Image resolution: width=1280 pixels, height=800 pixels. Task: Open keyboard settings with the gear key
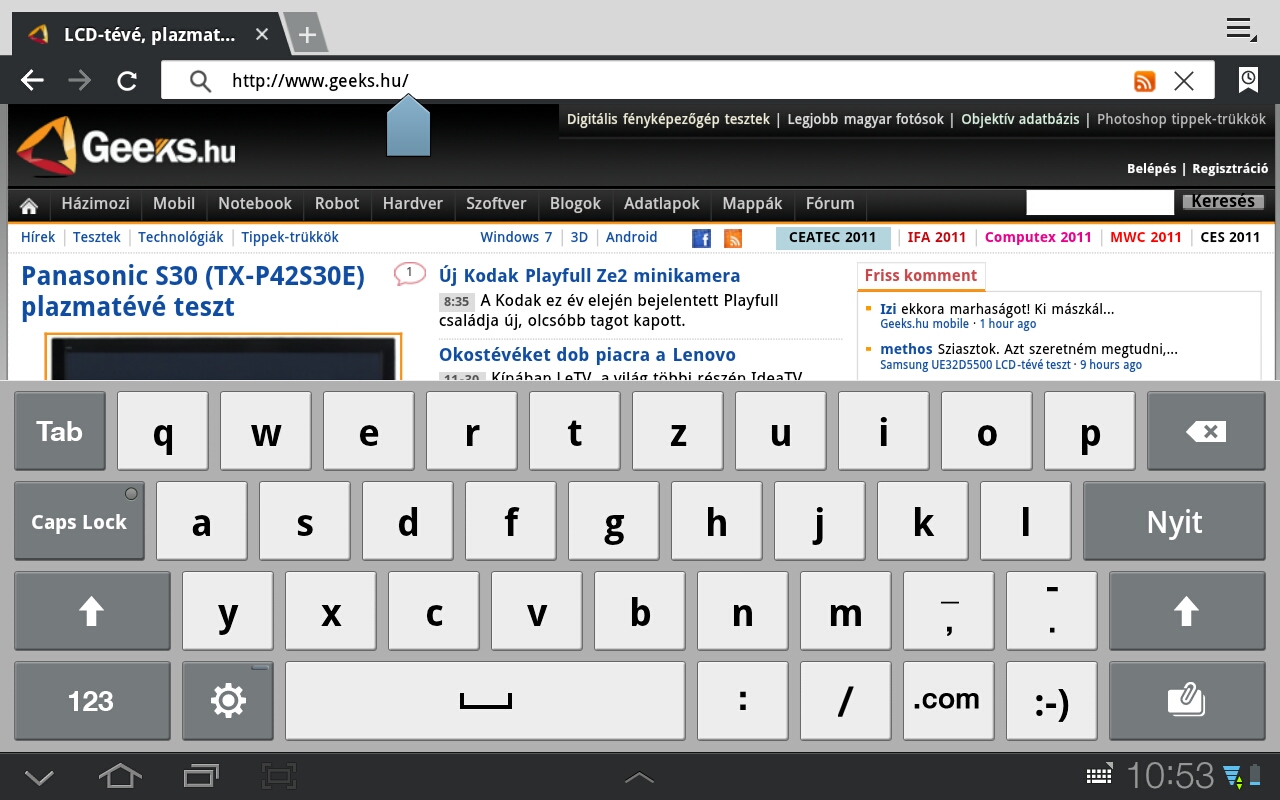(x=228, y=701)
